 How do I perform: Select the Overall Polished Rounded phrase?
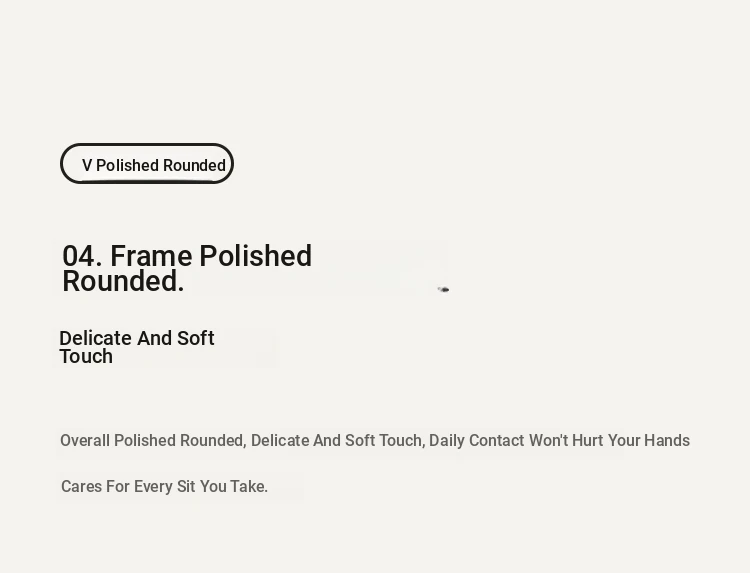tap(153, 441)
